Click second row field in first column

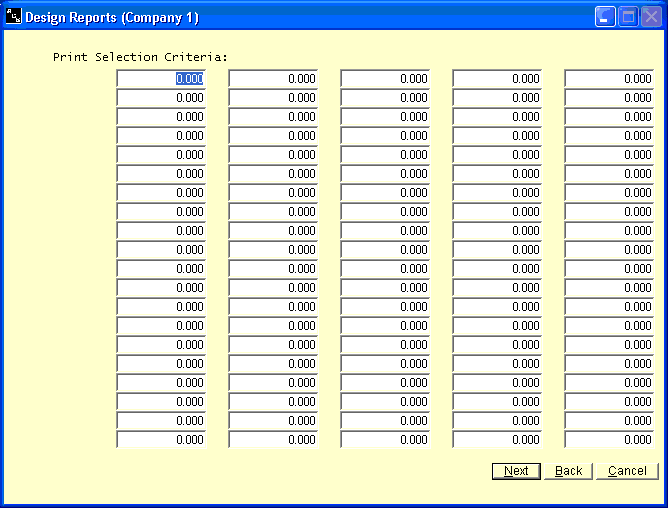pos(161,98)
